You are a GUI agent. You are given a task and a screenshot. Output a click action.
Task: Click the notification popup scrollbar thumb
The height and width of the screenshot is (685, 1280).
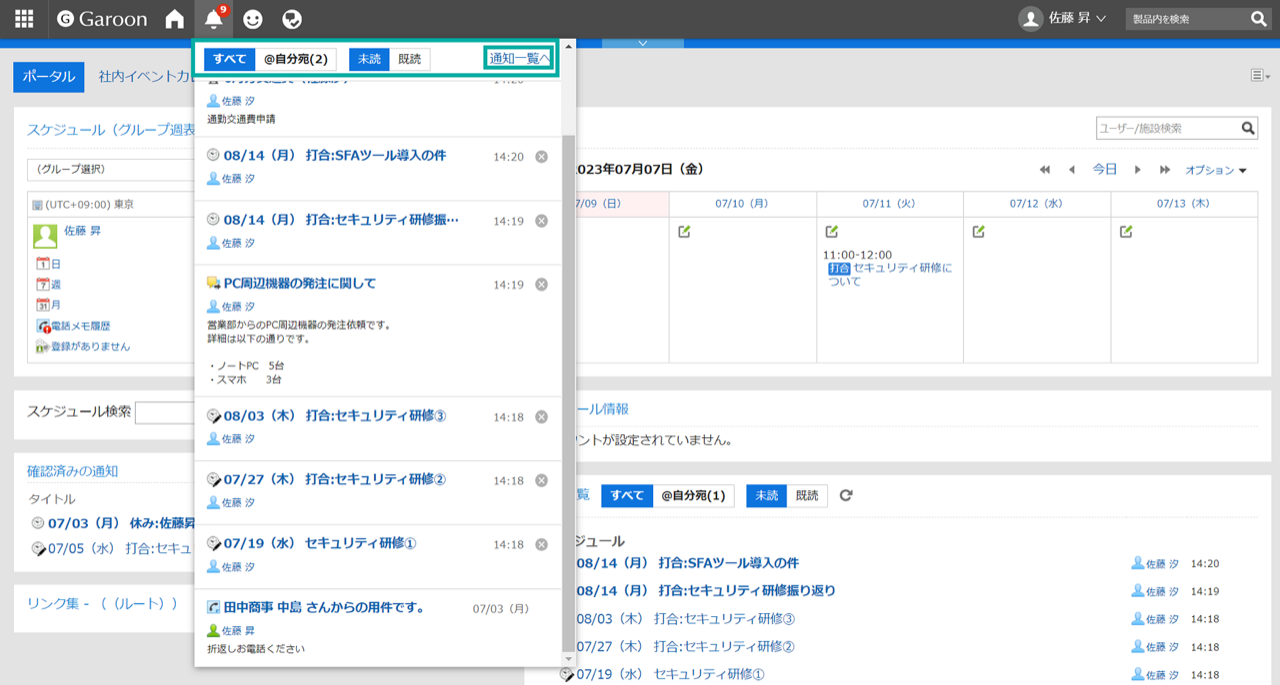(x=568, y=391)
